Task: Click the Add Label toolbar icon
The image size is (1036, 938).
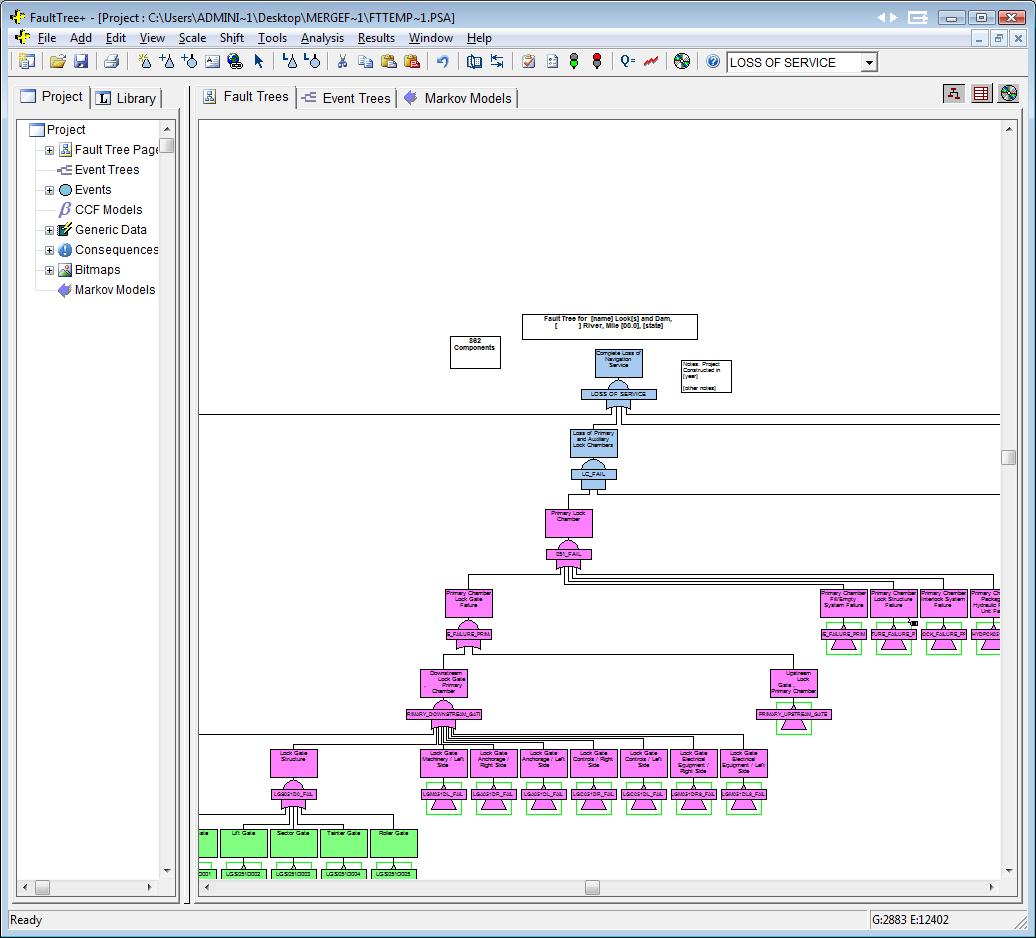Action: coord(212,61)
